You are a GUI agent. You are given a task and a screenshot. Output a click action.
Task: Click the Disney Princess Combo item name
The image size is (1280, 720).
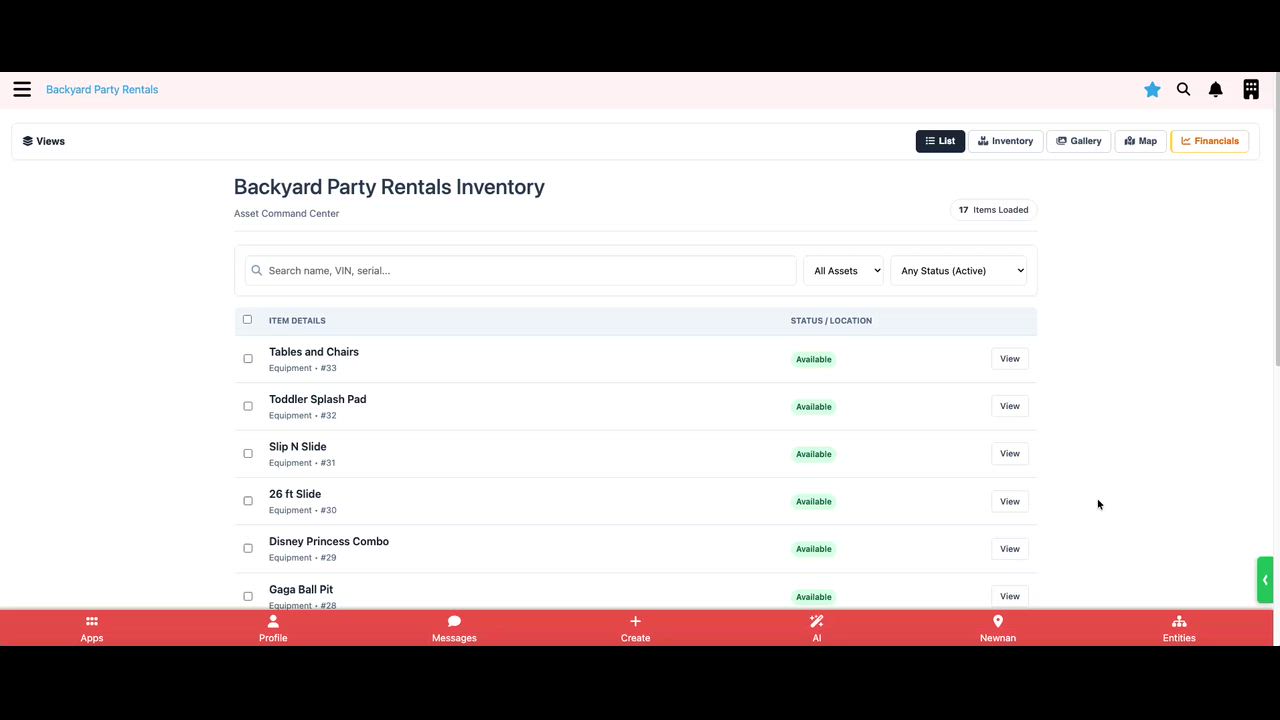[x=329, y=541]
